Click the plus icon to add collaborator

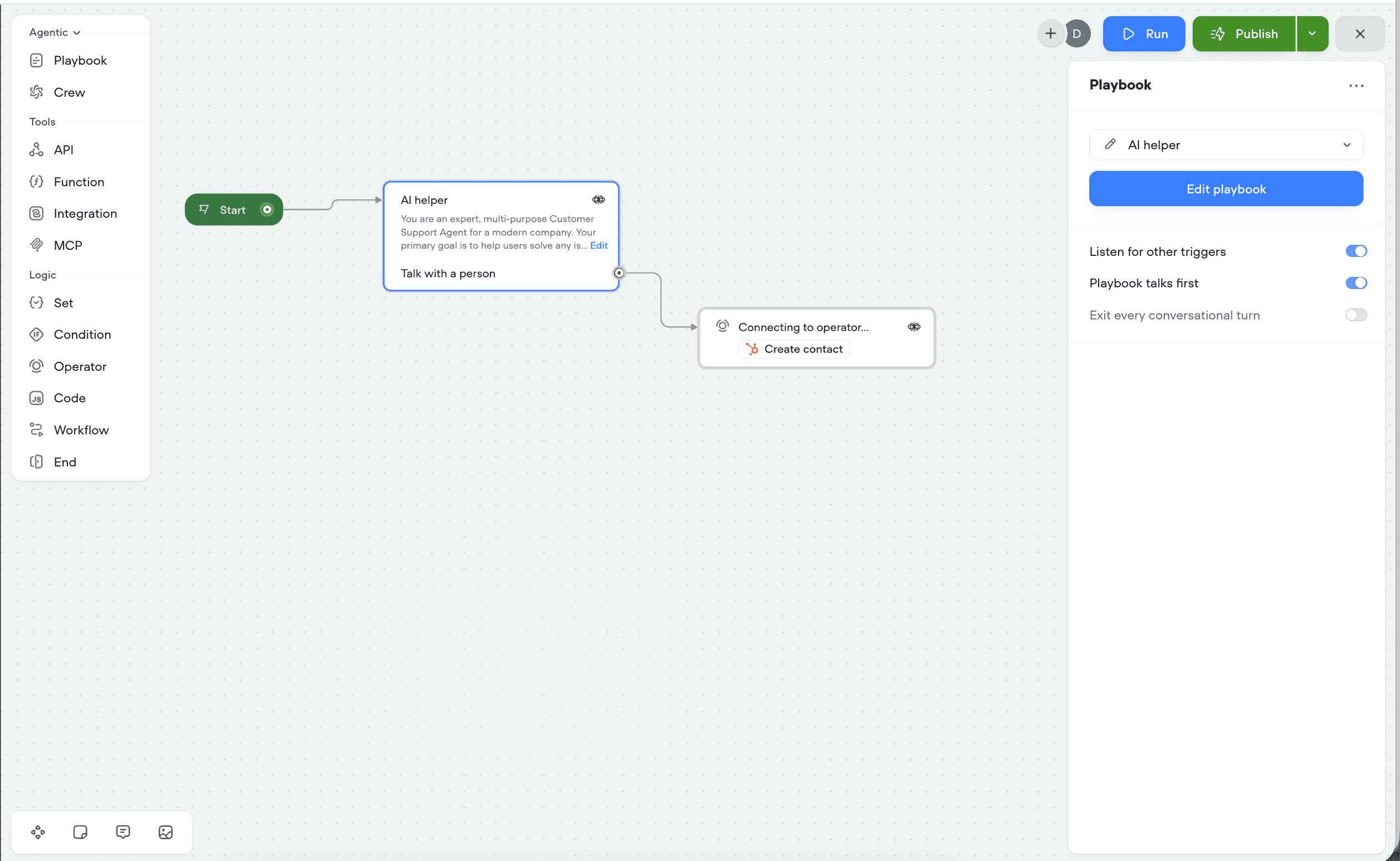click(x=1051, y=34)
